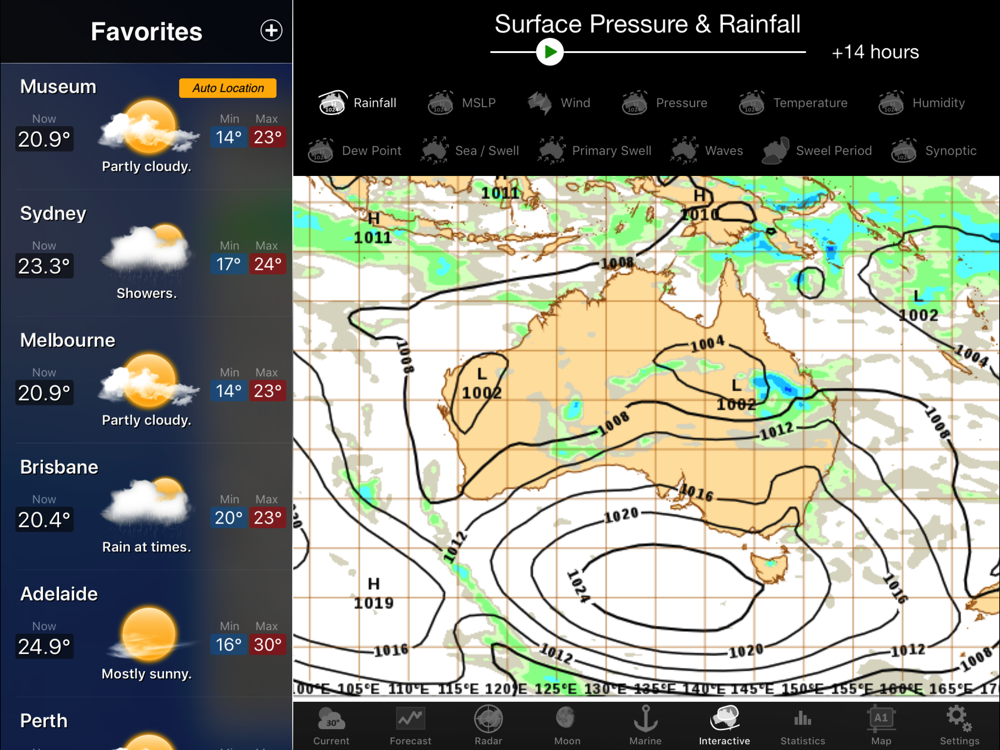Select the Humidity map layer
The height and width of the screenshot is (750, 1000).
coord(922,103)
